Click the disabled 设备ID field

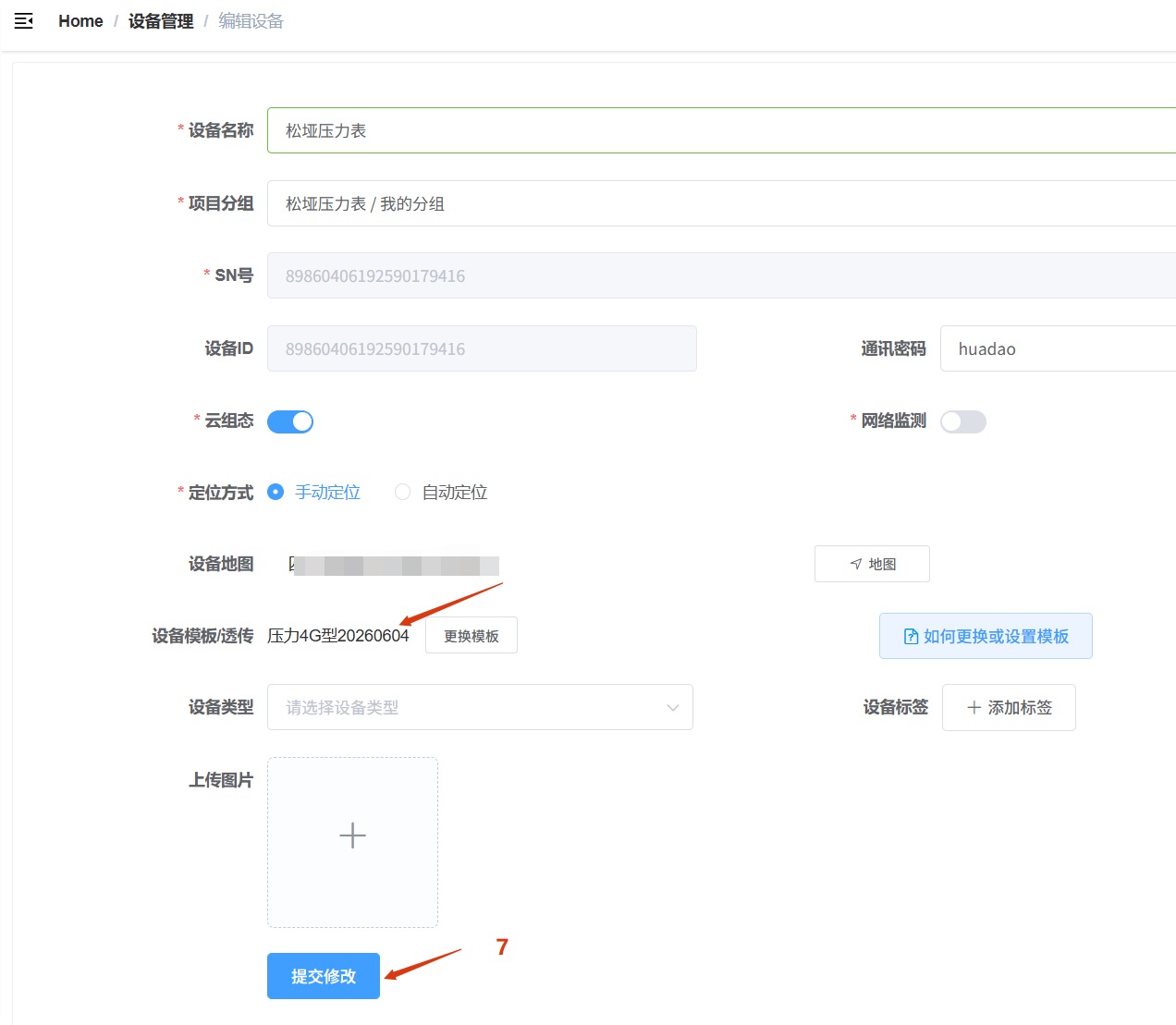tap(482, 348)
